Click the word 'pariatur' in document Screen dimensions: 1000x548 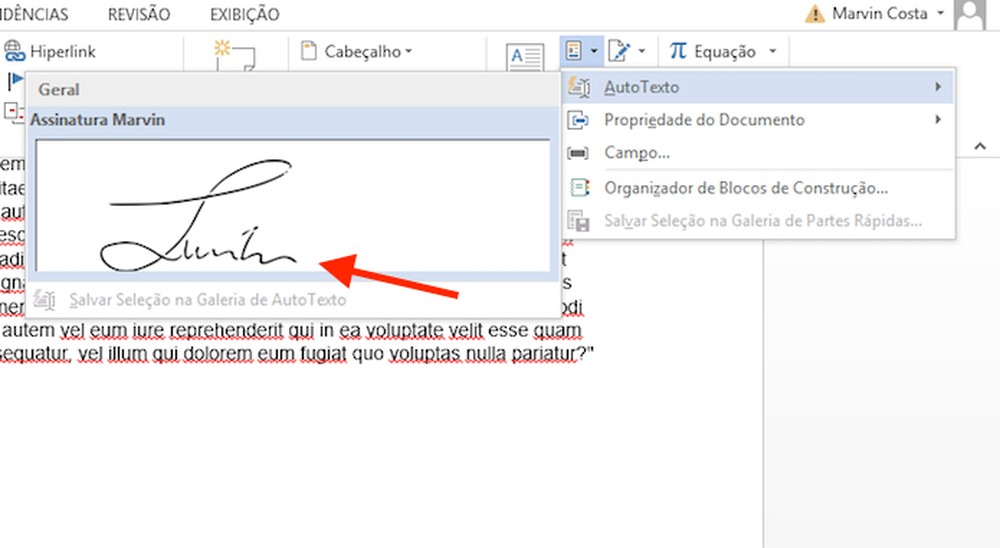point(543,353)
